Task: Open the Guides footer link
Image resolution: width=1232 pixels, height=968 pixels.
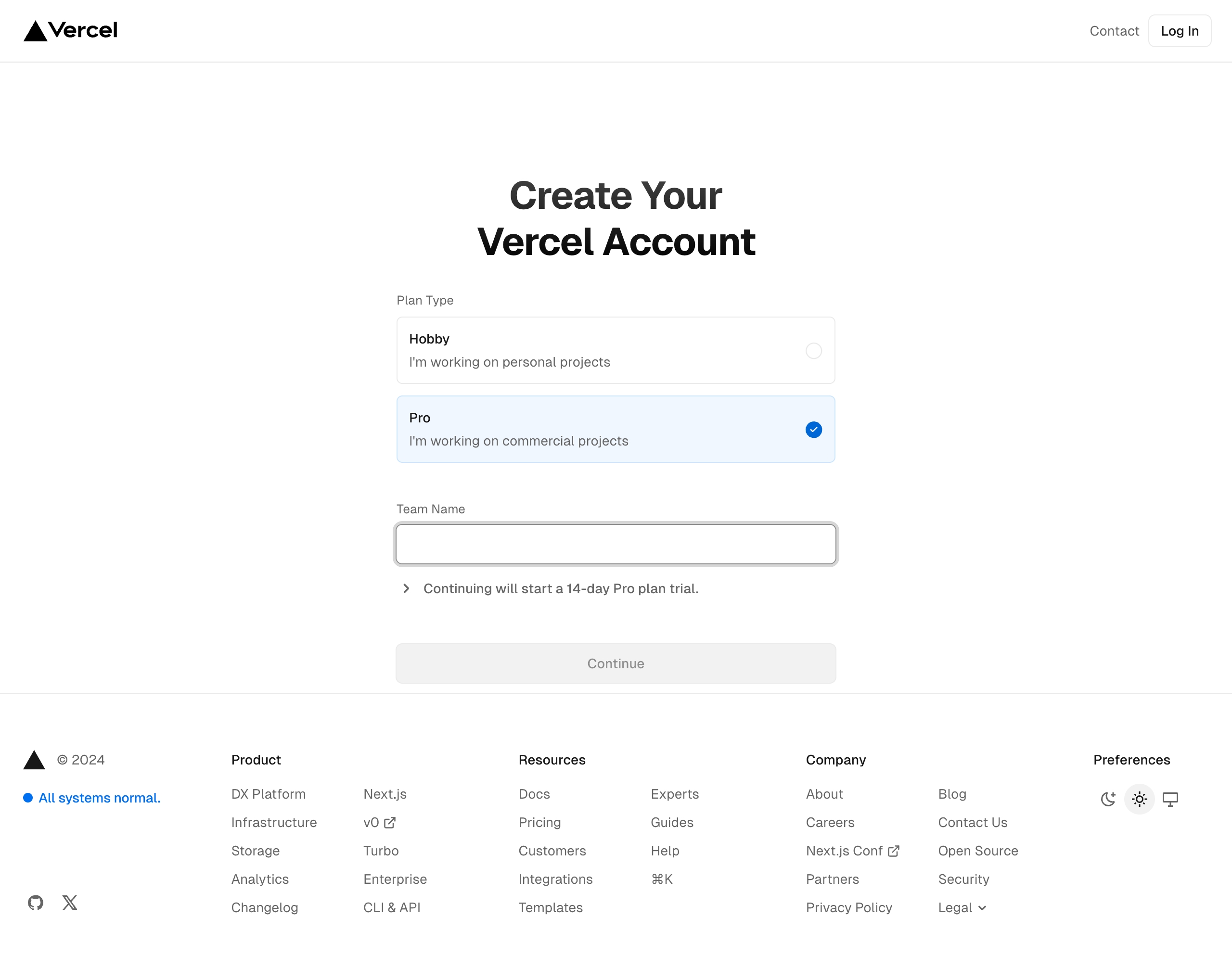Action: click(x=672, y=822)
